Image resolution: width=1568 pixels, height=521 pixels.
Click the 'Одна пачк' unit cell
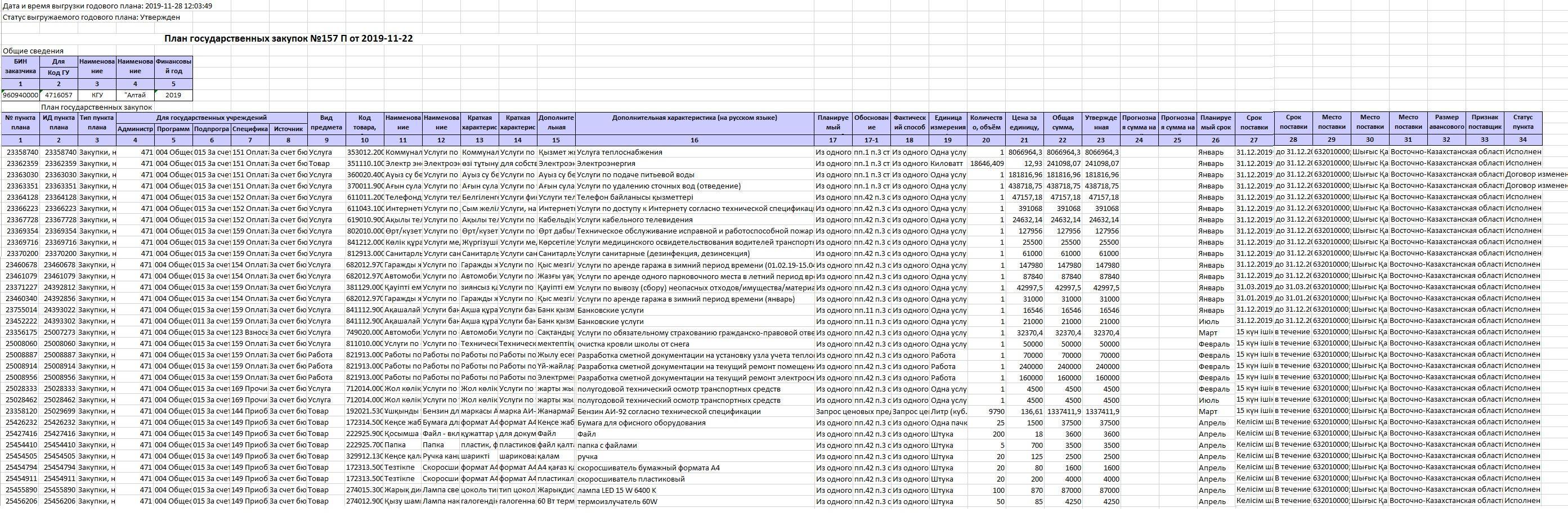(x=948, y=423)
